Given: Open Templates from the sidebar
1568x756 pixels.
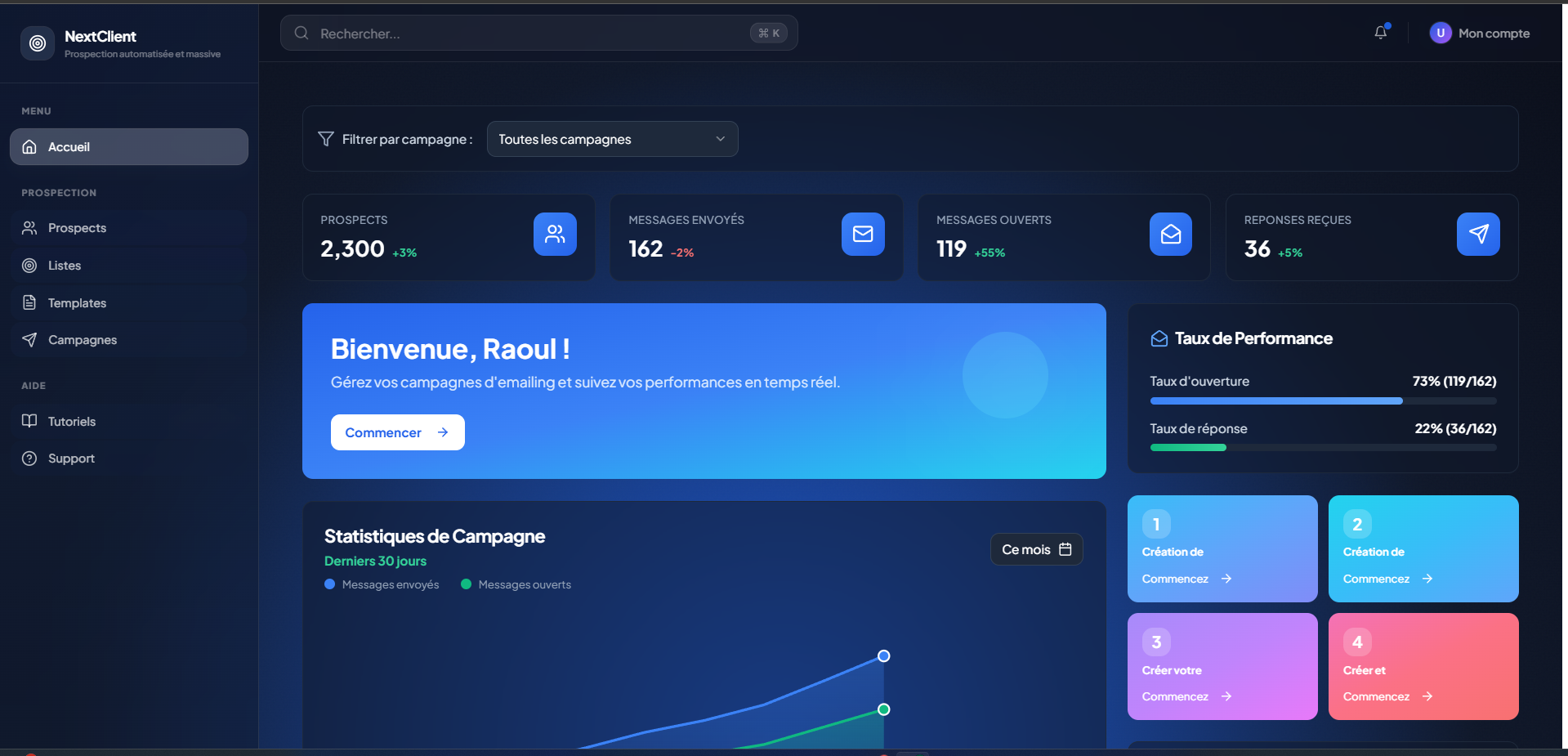Looking at the screenshot, I should tap(77, 302).
